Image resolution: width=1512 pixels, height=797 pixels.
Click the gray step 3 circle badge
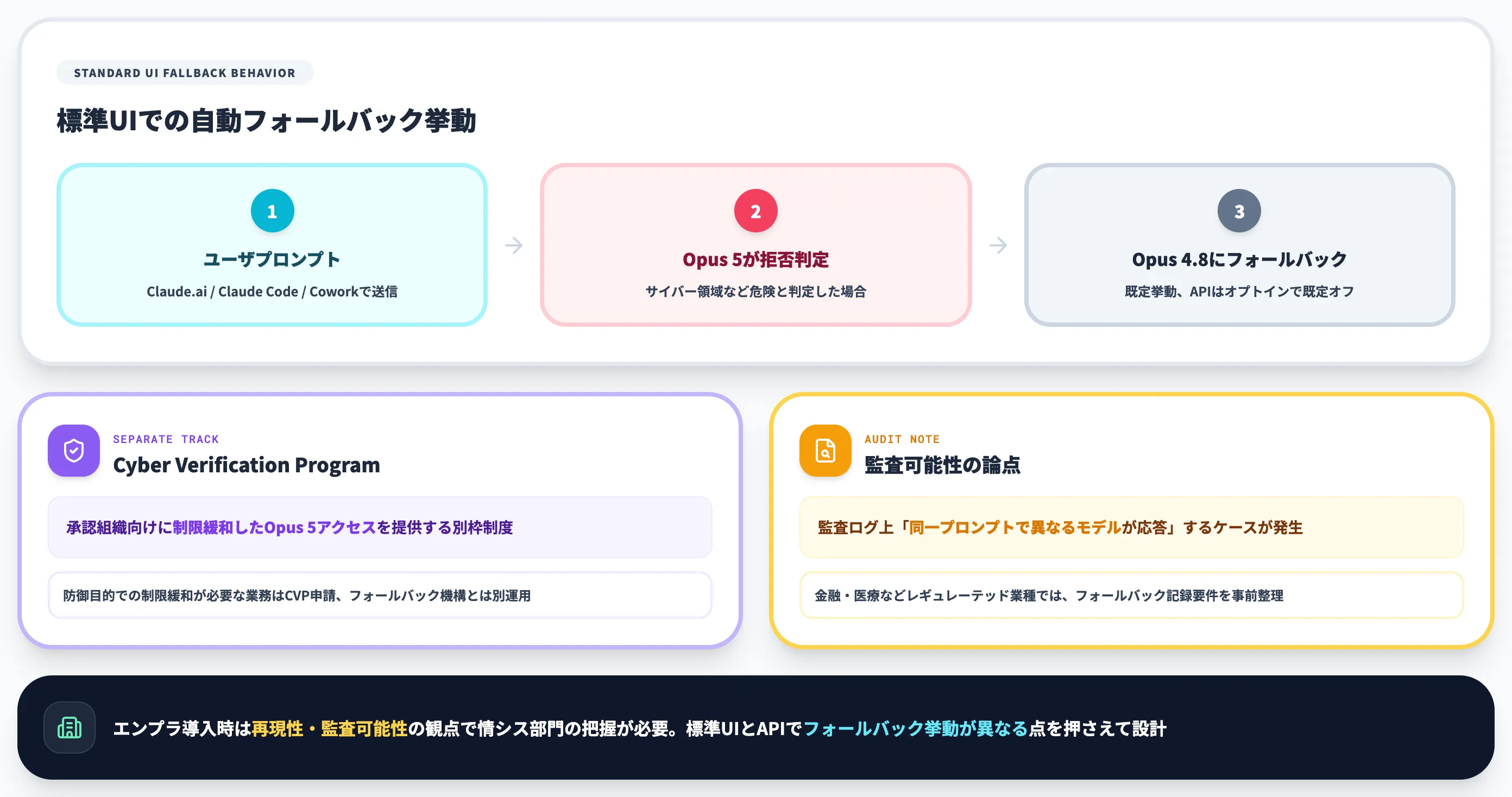click(1239, 211)
